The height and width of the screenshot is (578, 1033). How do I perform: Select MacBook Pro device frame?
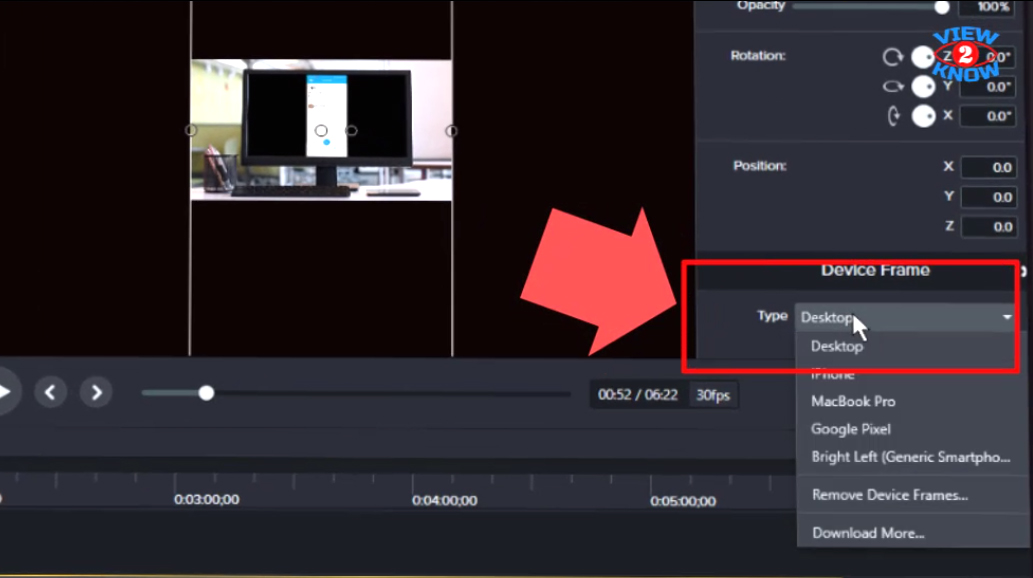click(853, 401)
